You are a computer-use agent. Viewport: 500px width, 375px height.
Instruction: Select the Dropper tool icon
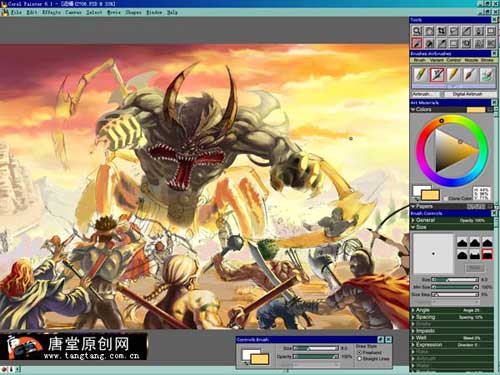(x=441, y=43)
